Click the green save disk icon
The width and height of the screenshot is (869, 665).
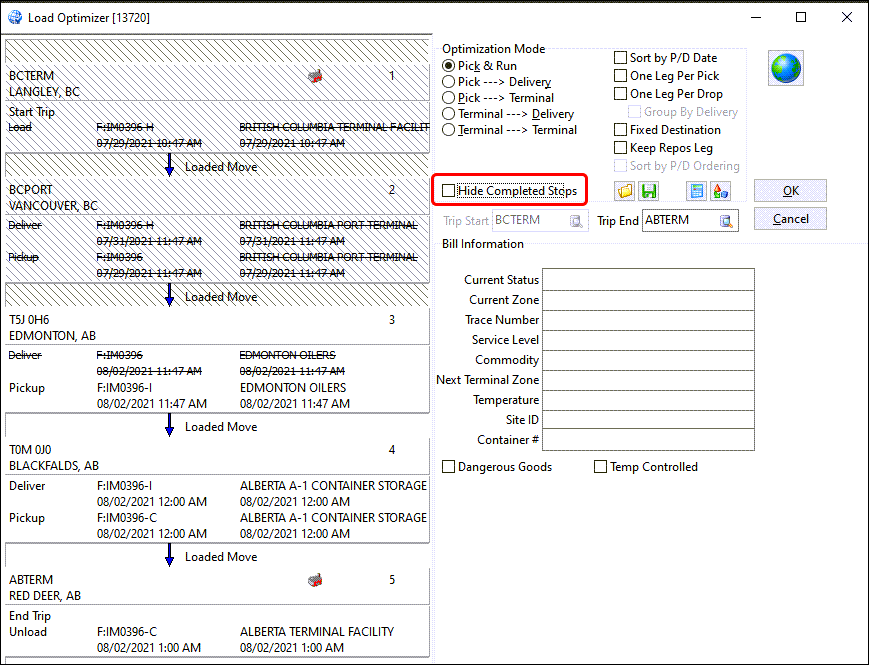coord(649,191)
